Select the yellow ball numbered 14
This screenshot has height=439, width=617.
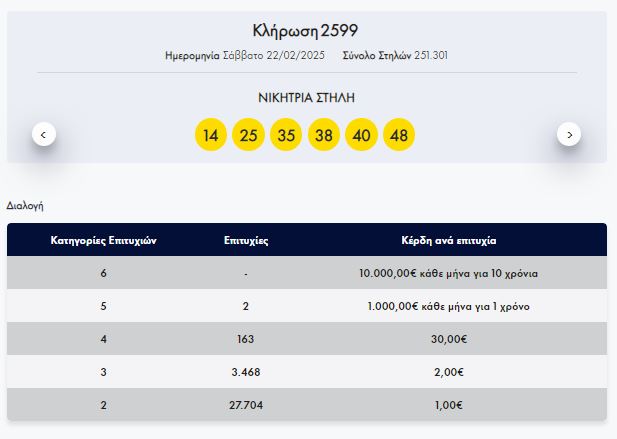[210, 135]
